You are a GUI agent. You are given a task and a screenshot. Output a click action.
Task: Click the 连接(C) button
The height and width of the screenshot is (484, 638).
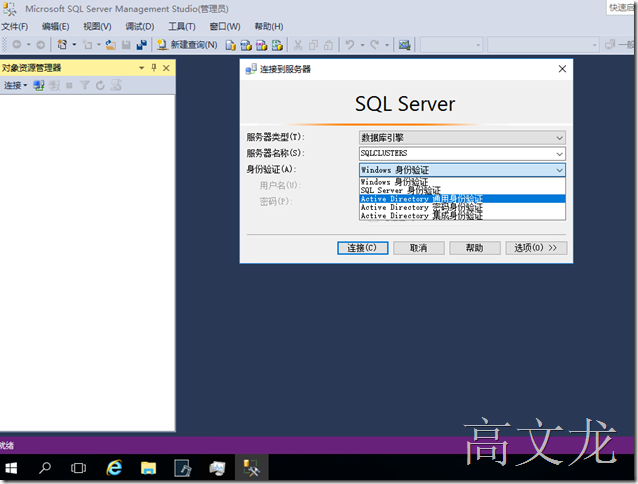click(x=363, y=248)
